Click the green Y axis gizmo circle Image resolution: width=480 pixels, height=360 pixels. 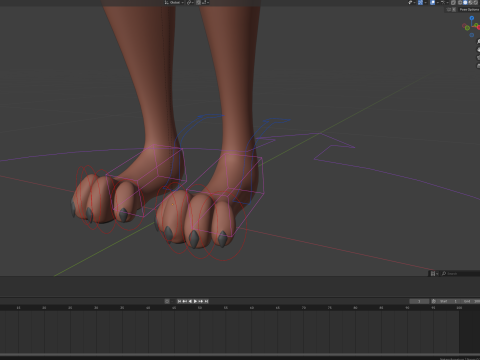(476, 25)
